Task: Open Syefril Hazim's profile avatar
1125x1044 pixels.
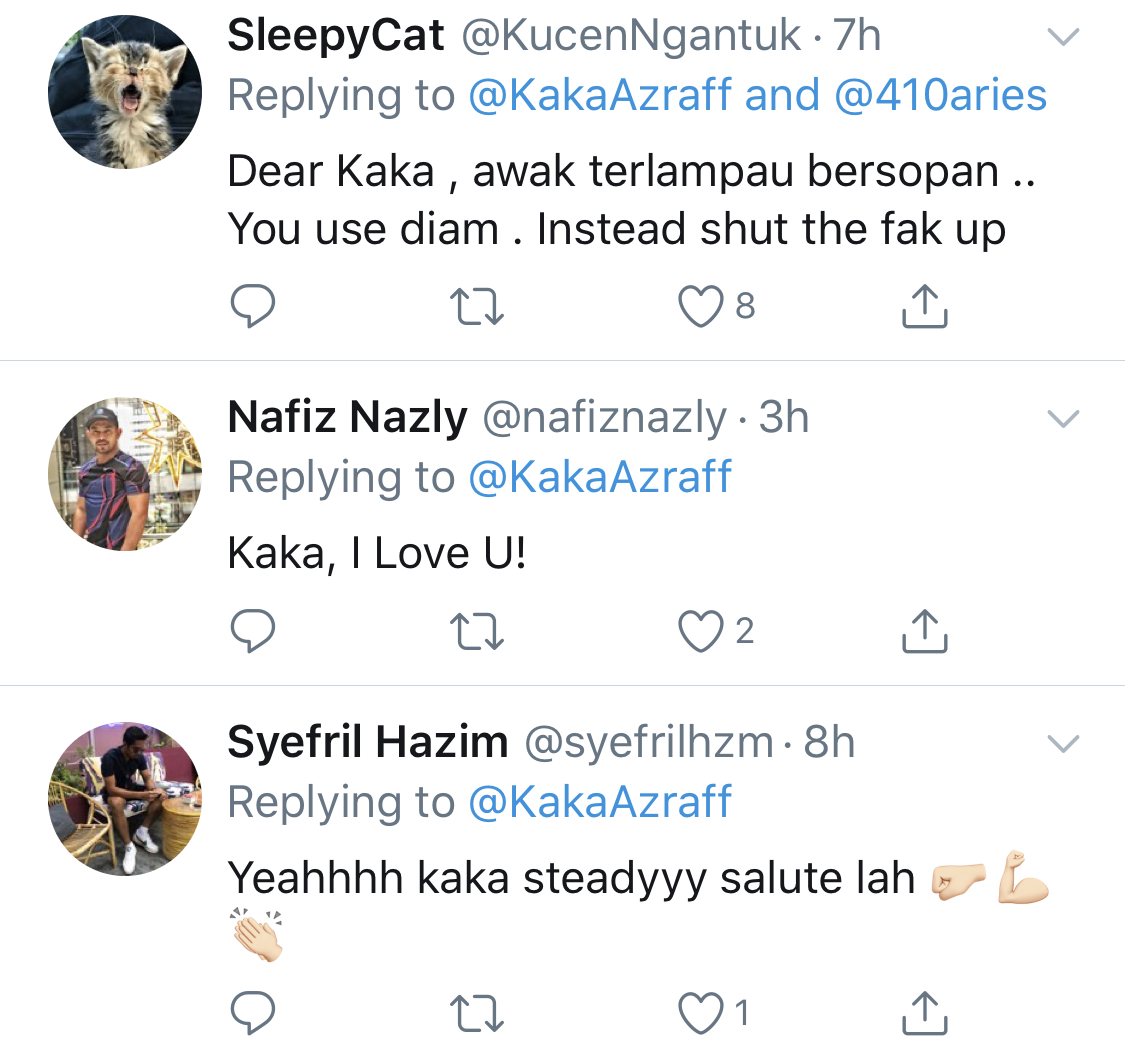Action: pos(125,798)
